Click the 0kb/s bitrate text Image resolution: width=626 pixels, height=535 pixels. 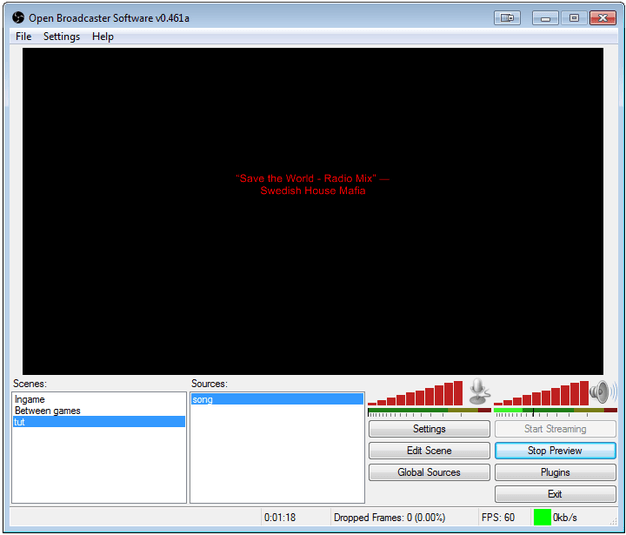pyautogui.click(x=565, y=517)
